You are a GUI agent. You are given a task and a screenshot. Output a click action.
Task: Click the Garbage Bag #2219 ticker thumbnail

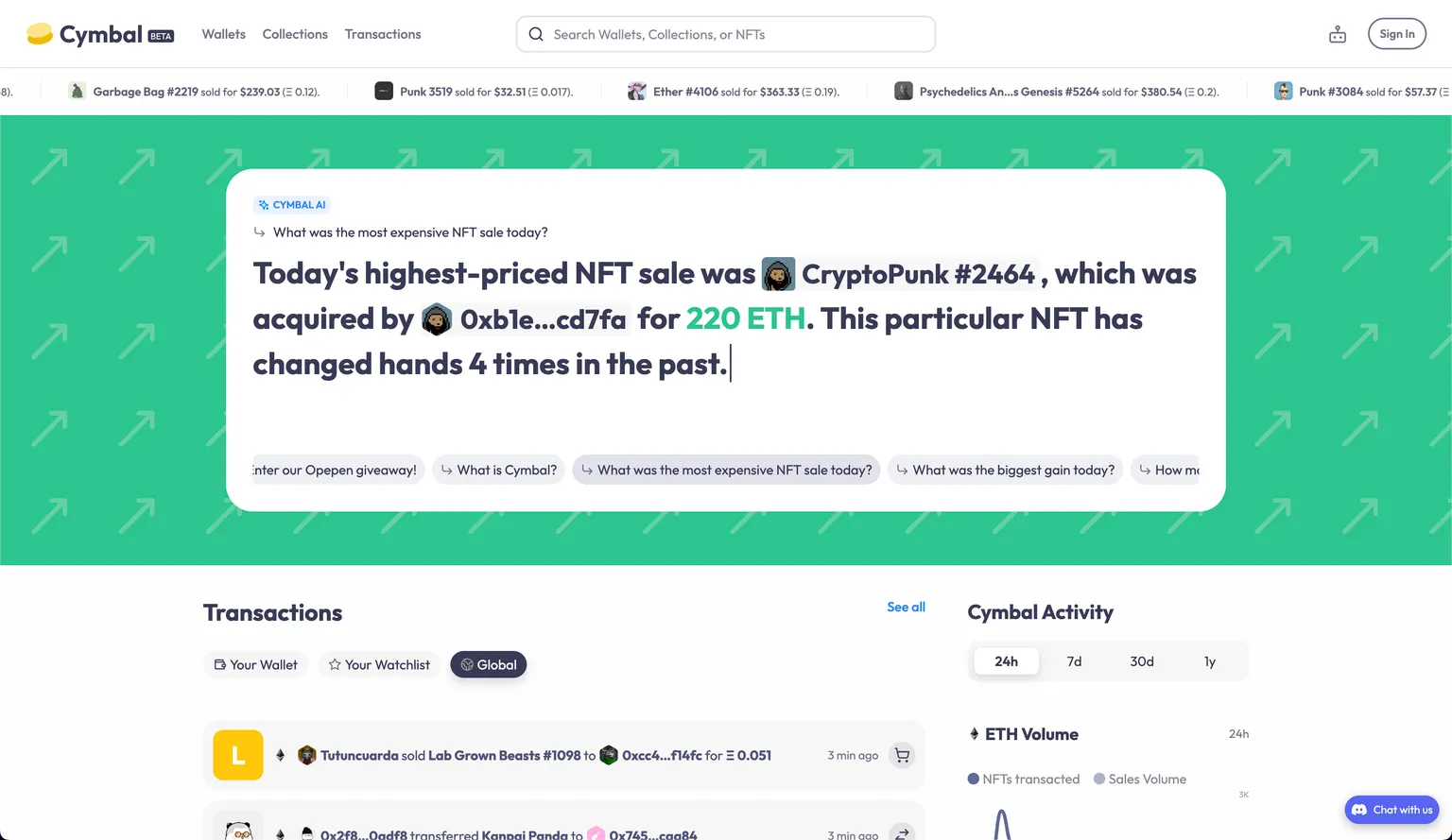pos(78,92)
